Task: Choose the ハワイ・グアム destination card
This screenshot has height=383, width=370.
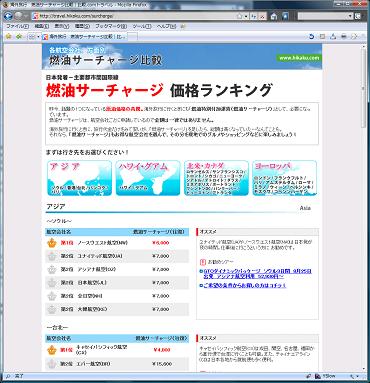Action: (x=148, y=178)
